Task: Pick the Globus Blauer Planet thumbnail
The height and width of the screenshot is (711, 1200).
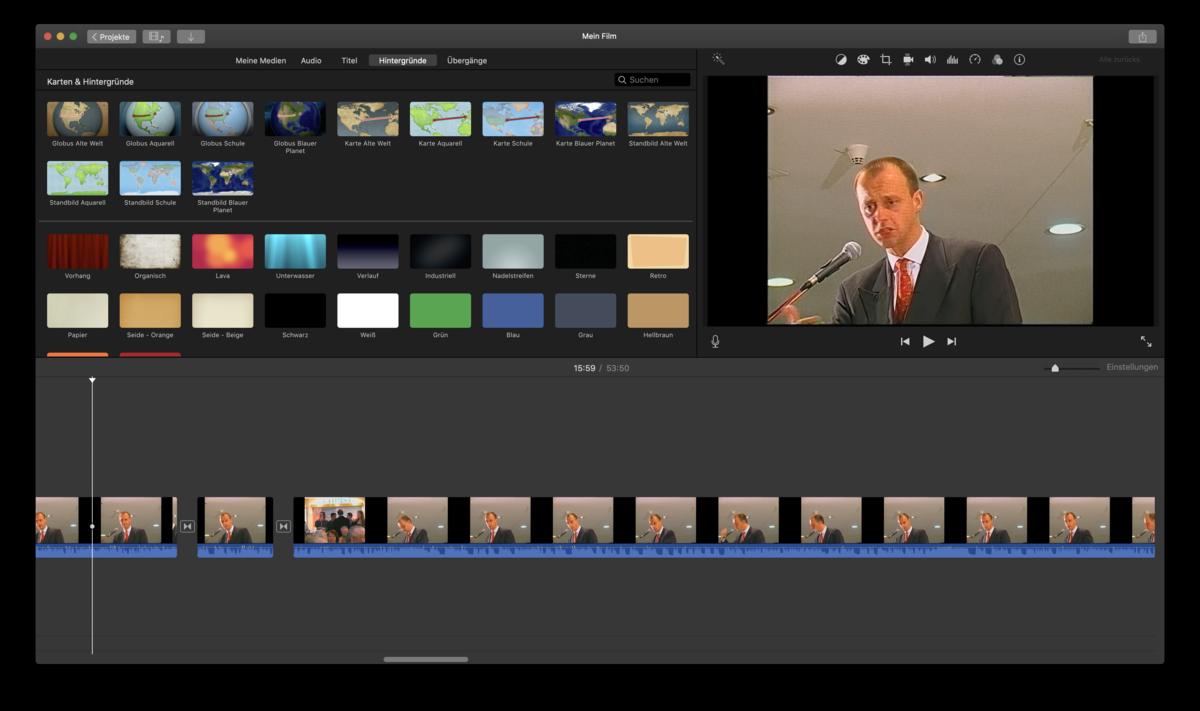Action: coord(295,119)
